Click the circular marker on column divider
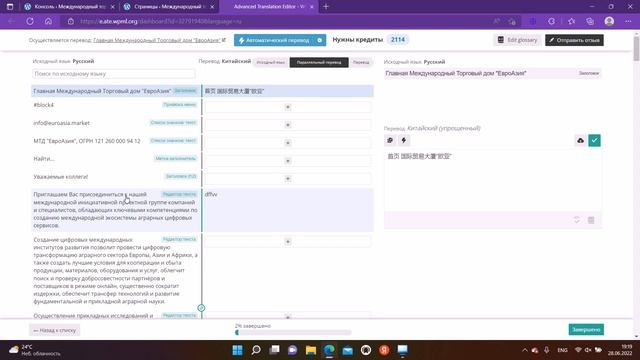Screen dimensions: 640x360 click(x=201, y=308)
